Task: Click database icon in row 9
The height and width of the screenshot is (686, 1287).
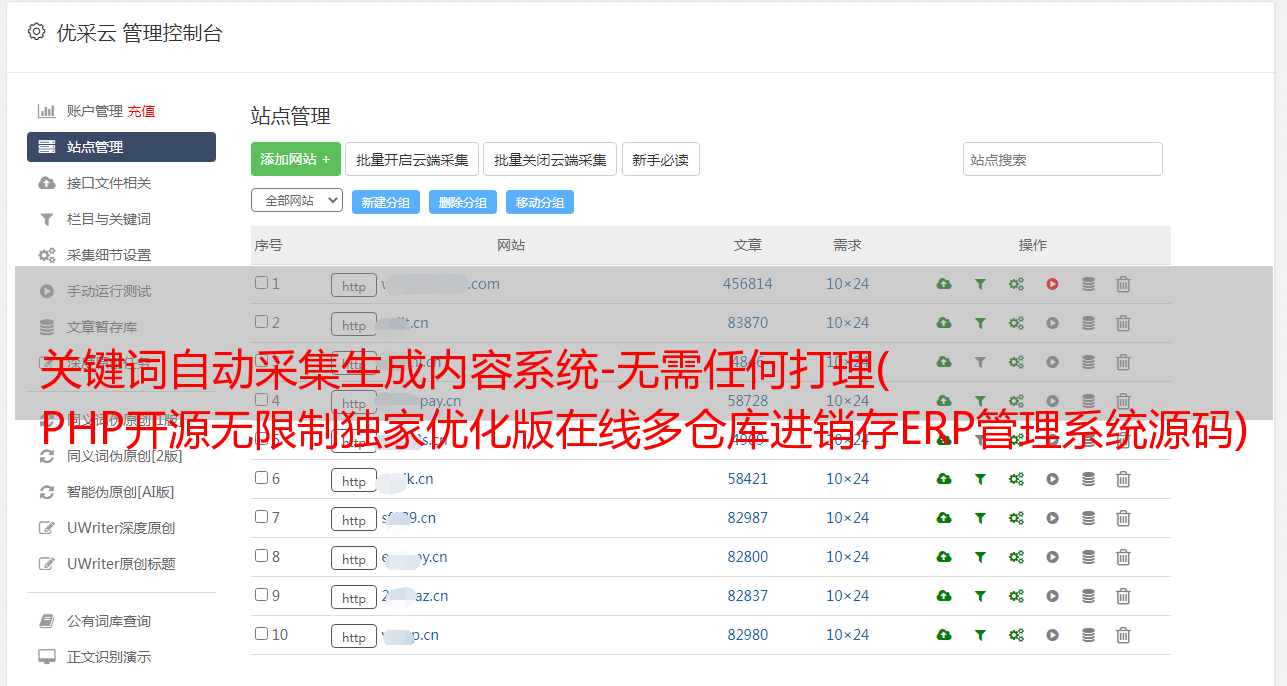Action: [x=1088, y=596]
